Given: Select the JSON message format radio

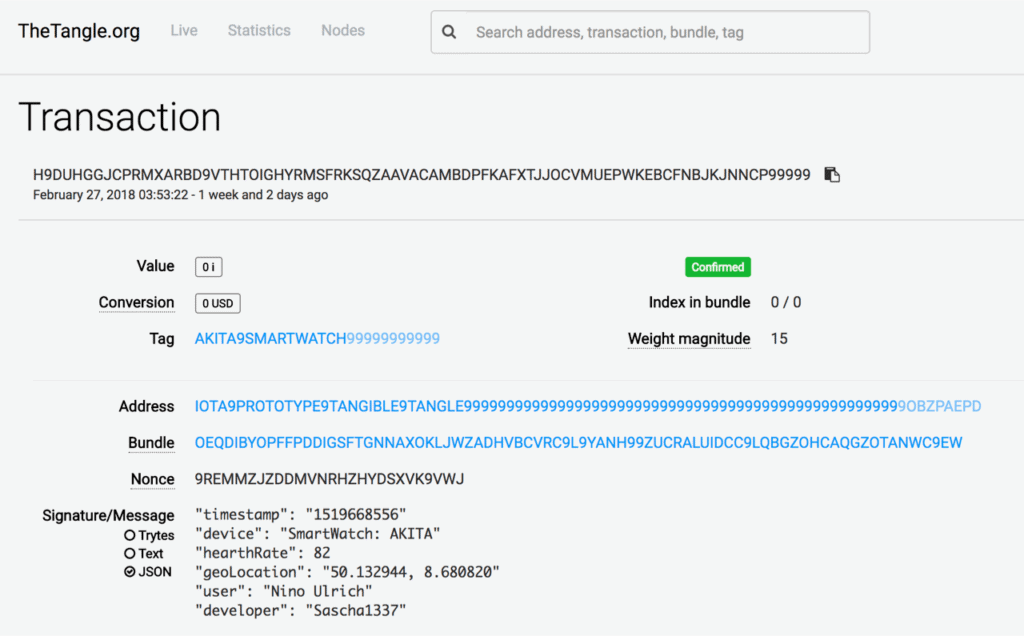Looking at the screenshot, I should pos(130,572).
